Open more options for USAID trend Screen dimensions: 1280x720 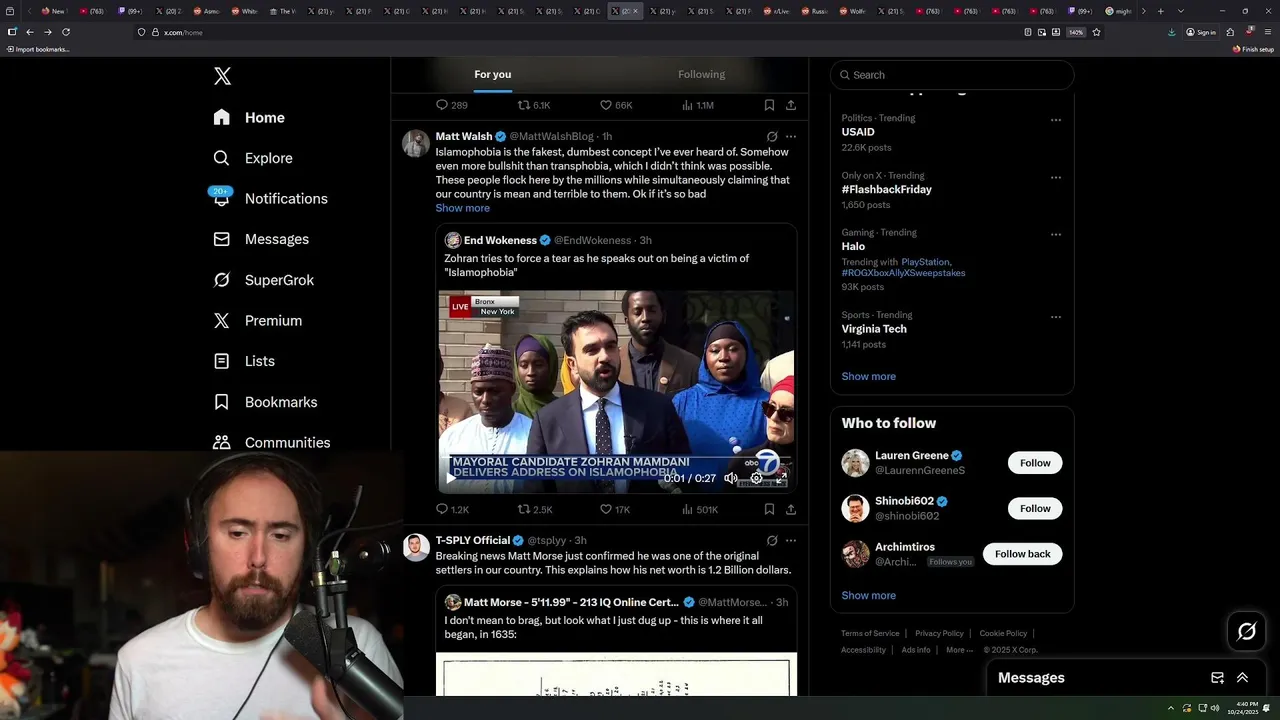[1055, 120]
